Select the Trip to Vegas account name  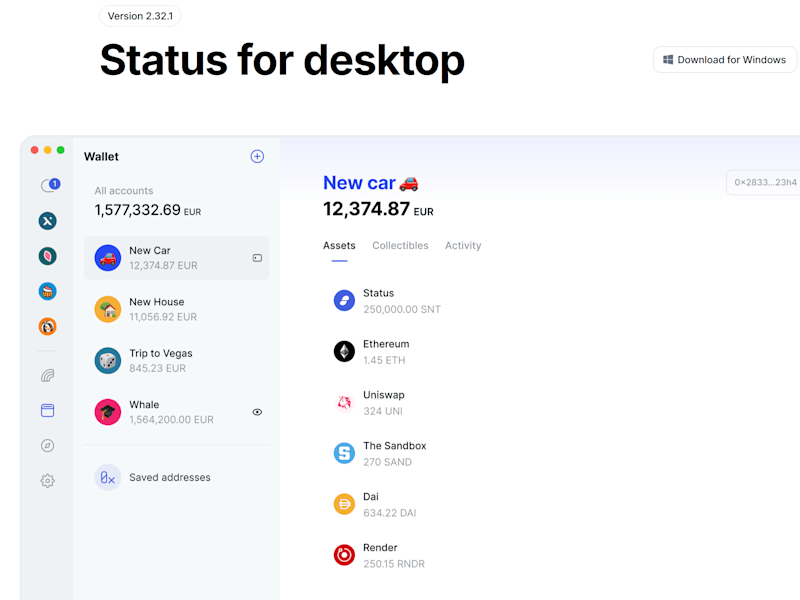tap(161, 354)
